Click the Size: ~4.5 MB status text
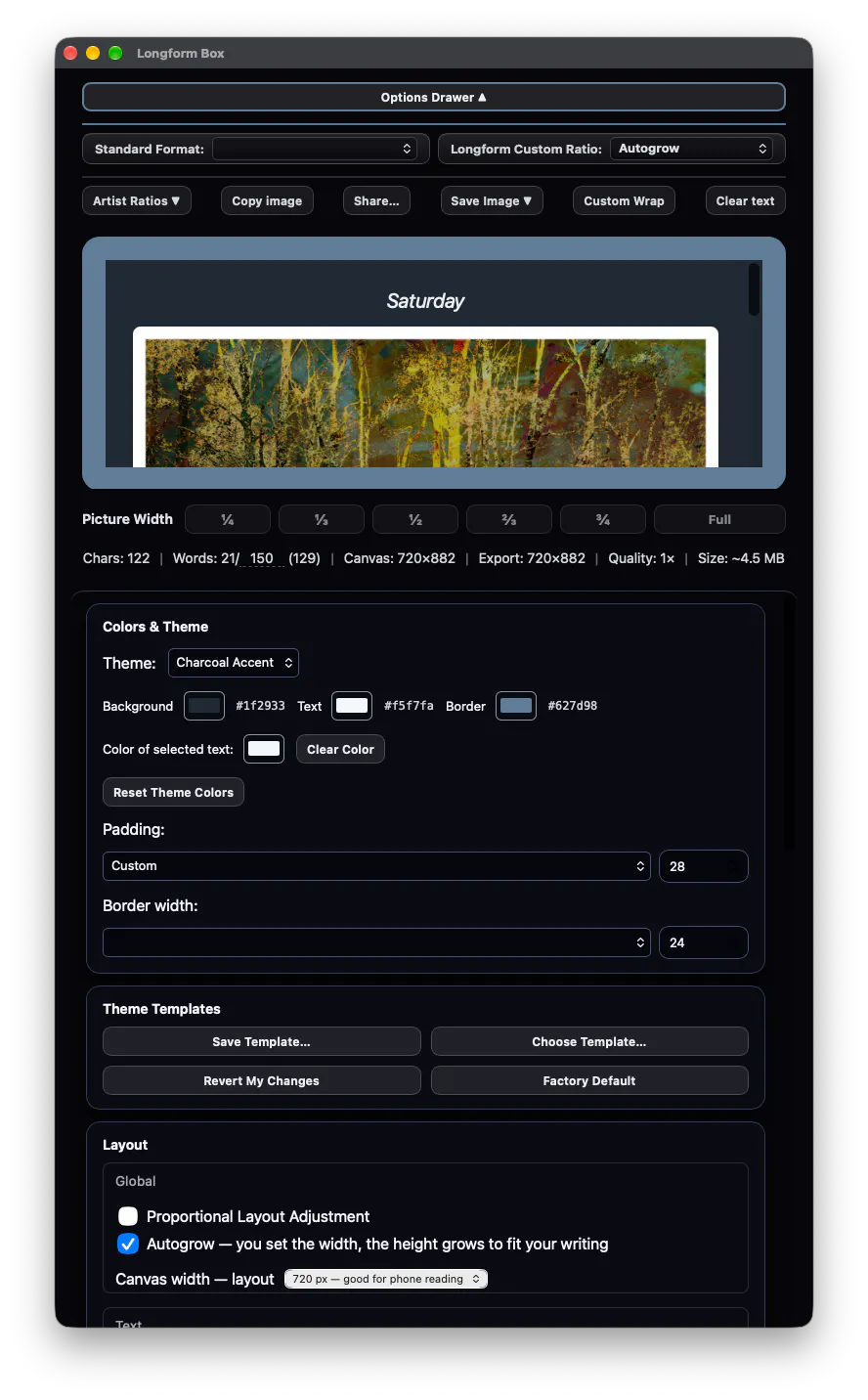Image resolution: width=868 pixels, height=1400 pixels. (x=741, y=558)
